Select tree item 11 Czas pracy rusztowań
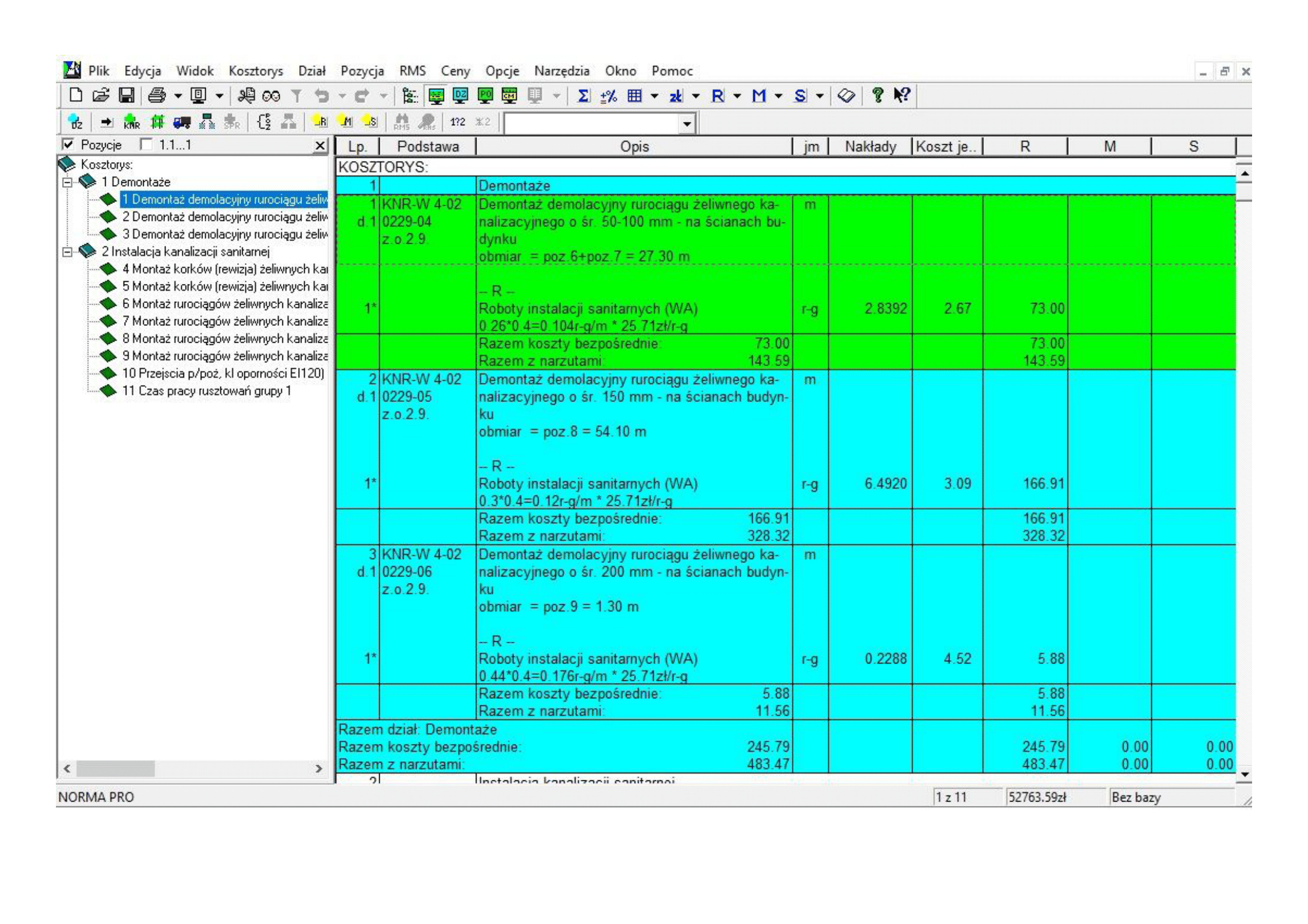The height and width of the screenshot is (924, 1308). click(x=206, y=391)
